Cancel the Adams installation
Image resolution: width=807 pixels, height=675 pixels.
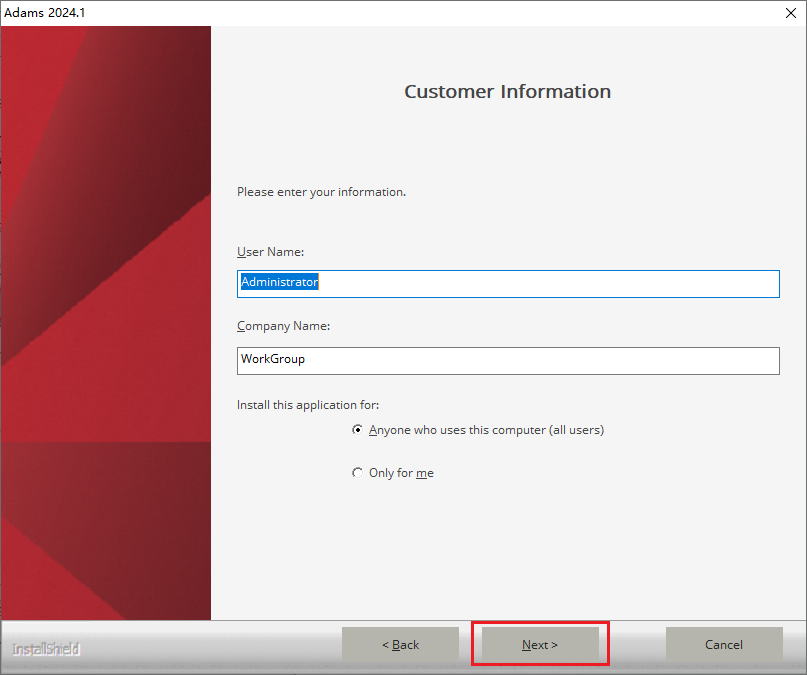[x=724, y=644]
